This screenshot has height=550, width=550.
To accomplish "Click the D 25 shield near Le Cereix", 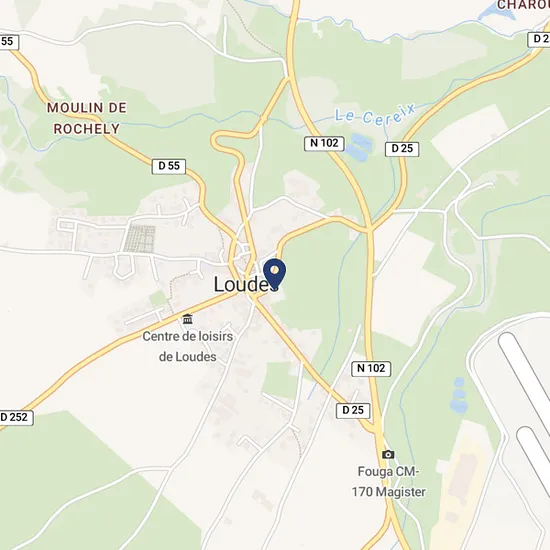I will point(402,149).
